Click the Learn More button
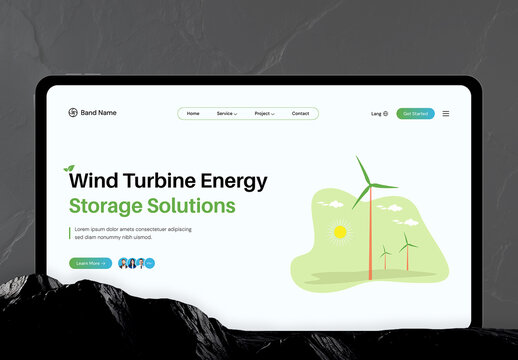518x360 pixels. point(91,263)
